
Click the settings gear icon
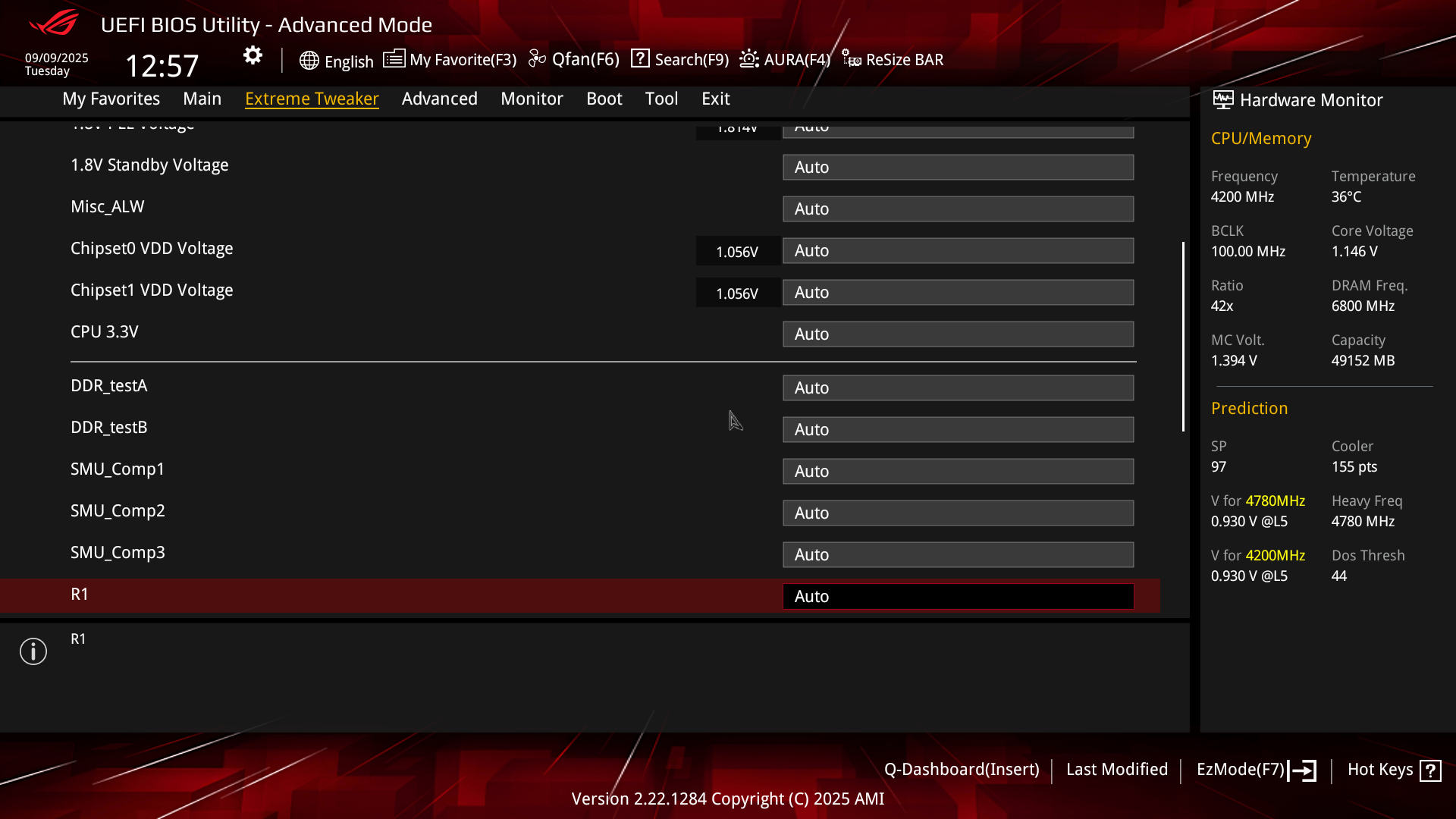253,55
